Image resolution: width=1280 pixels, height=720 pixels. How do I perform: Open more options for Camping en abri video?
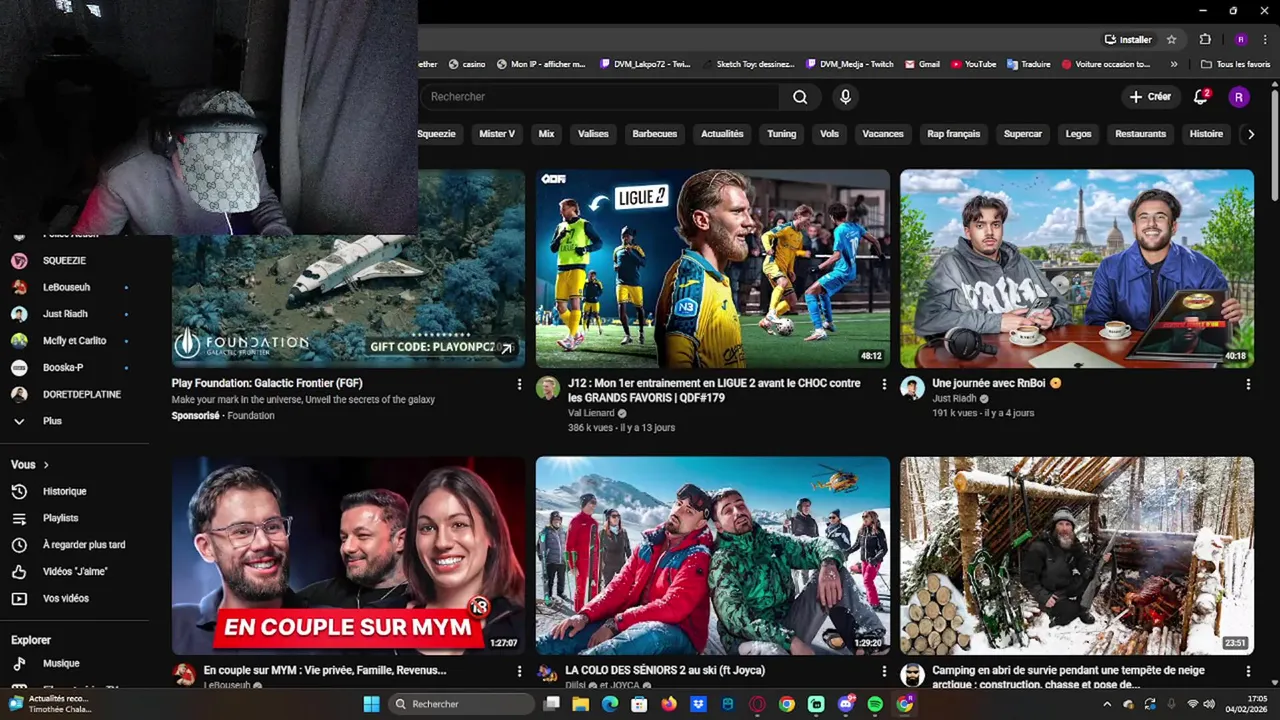1248,671
